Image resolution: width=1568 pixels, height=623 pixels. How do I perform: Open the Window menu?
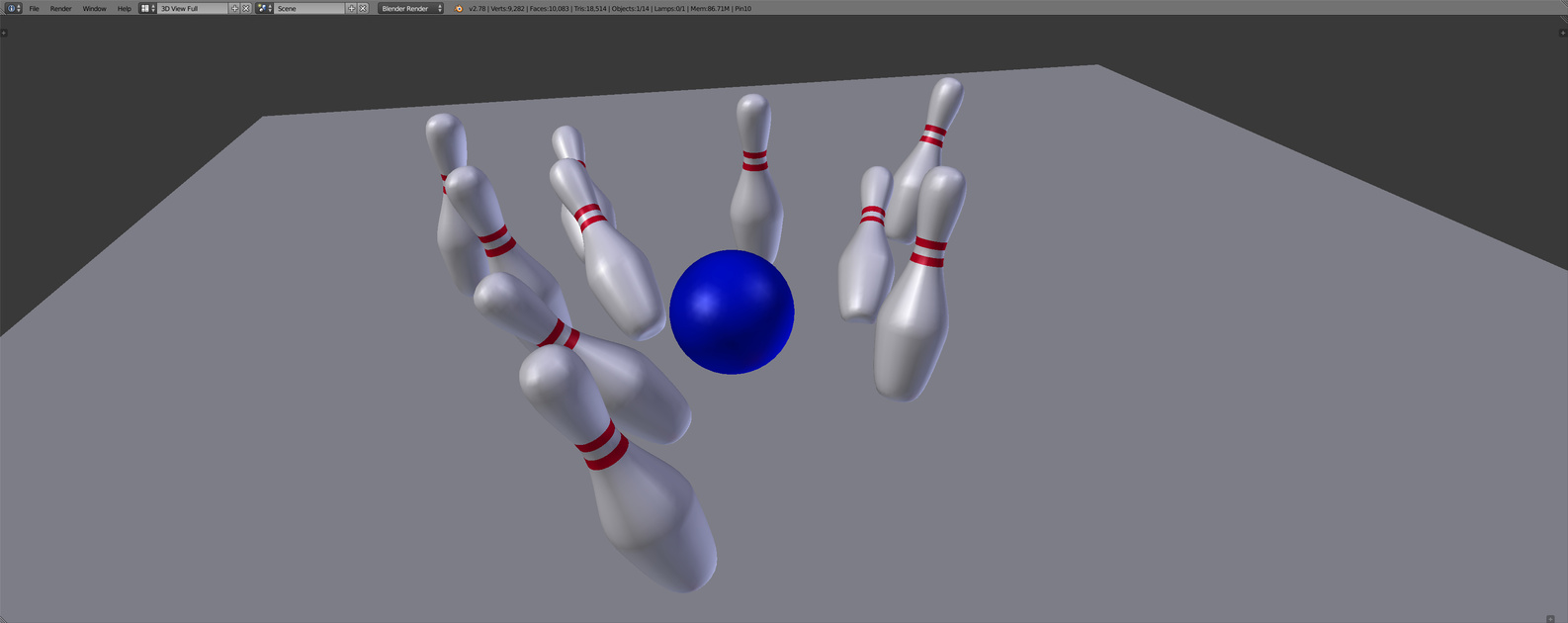coord(94,8)
